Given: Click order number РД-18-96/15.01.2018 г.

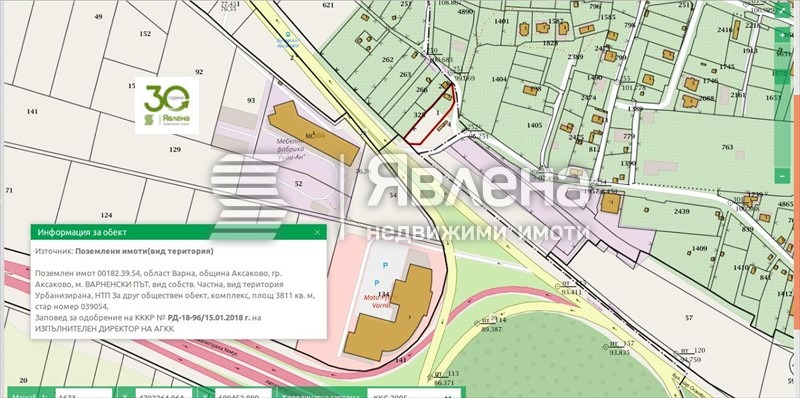Looking at the screenshot, I should coord(208,317).
